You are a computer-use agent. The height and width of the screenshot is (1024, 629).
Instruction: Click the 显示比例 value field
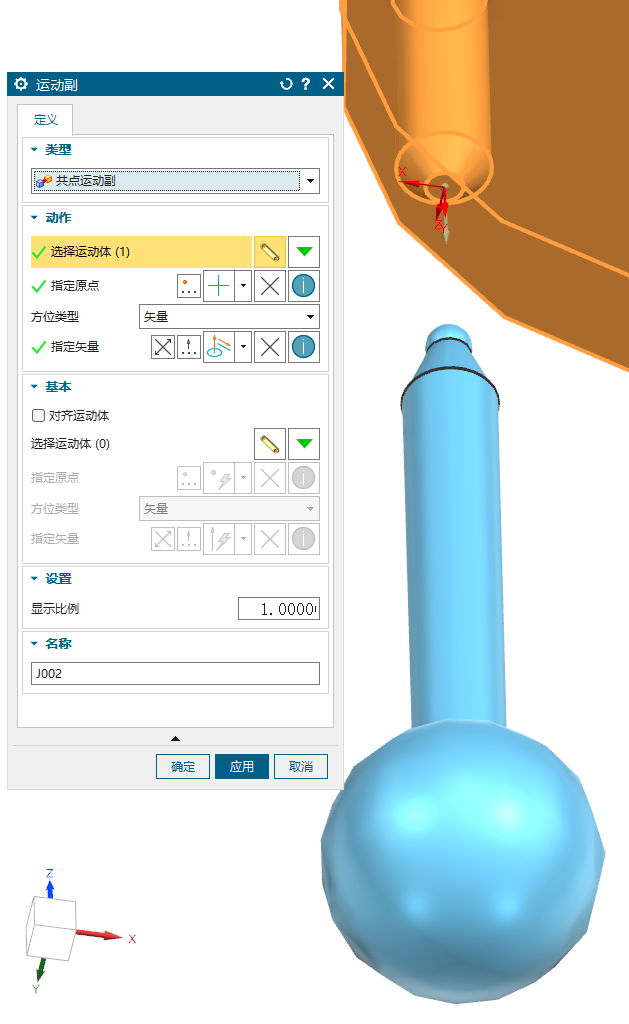279,609
